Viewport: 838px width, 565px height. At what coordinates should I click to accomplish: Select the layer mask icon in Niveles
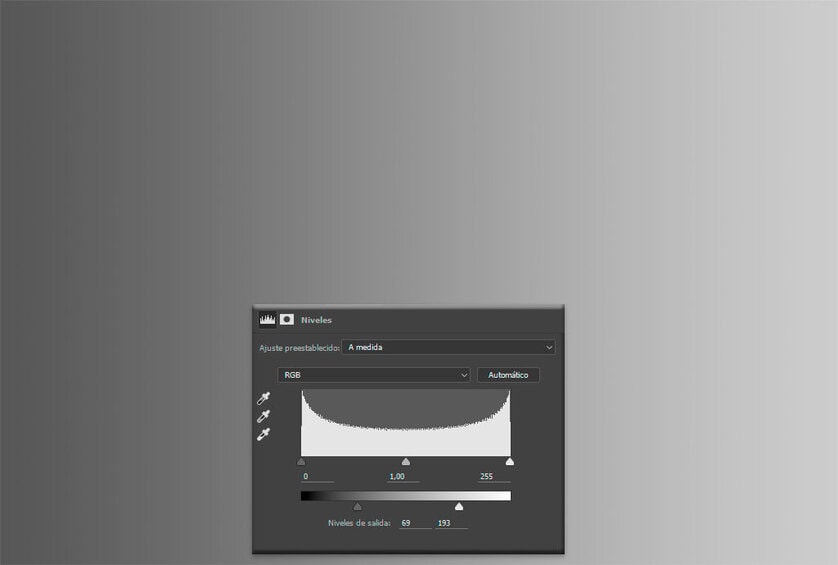287,320
